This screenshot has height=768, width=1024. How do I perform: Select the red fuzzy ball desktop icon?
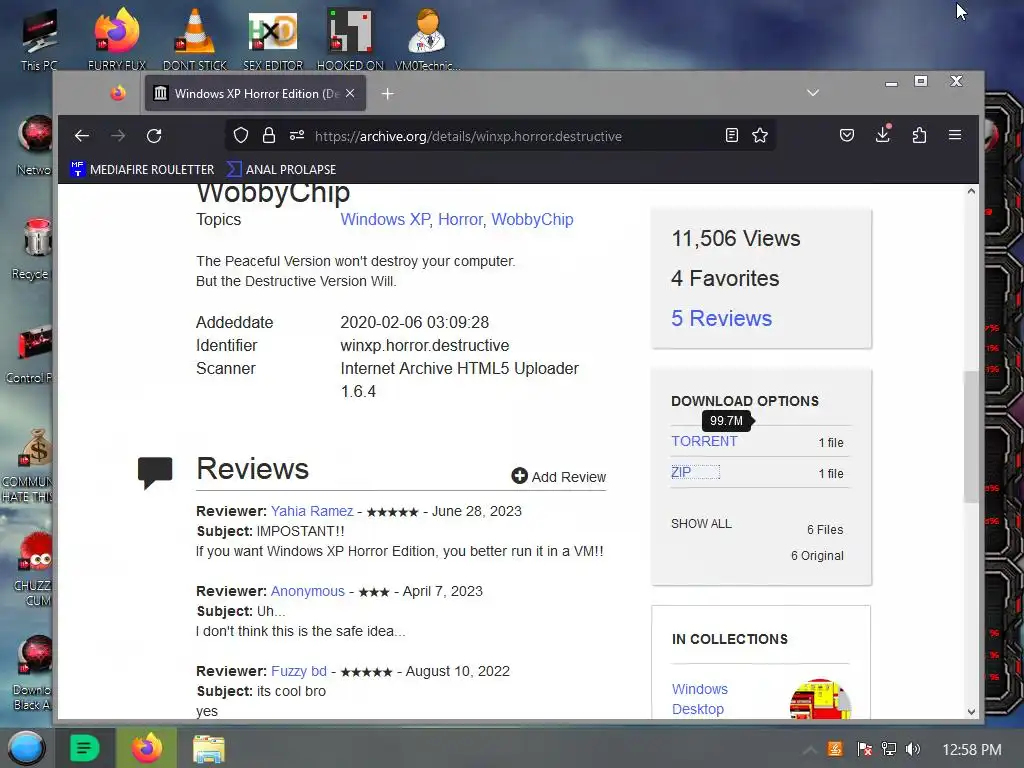[x=34, y=569]
